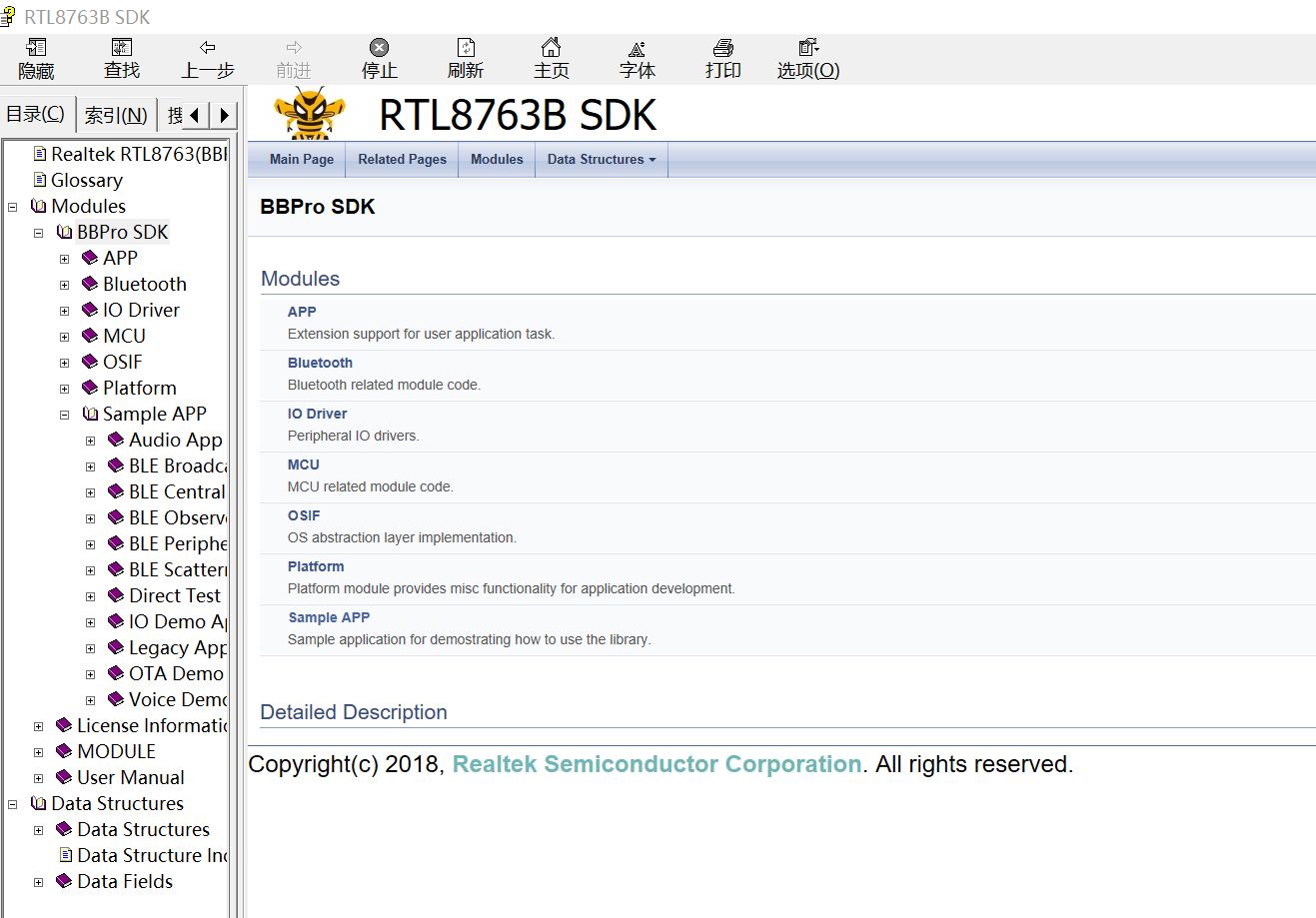This screenshot has width=1316, height=918.
Task: Open the Sample APP module link
Action: pyautogui.click(x=329, y=617)
